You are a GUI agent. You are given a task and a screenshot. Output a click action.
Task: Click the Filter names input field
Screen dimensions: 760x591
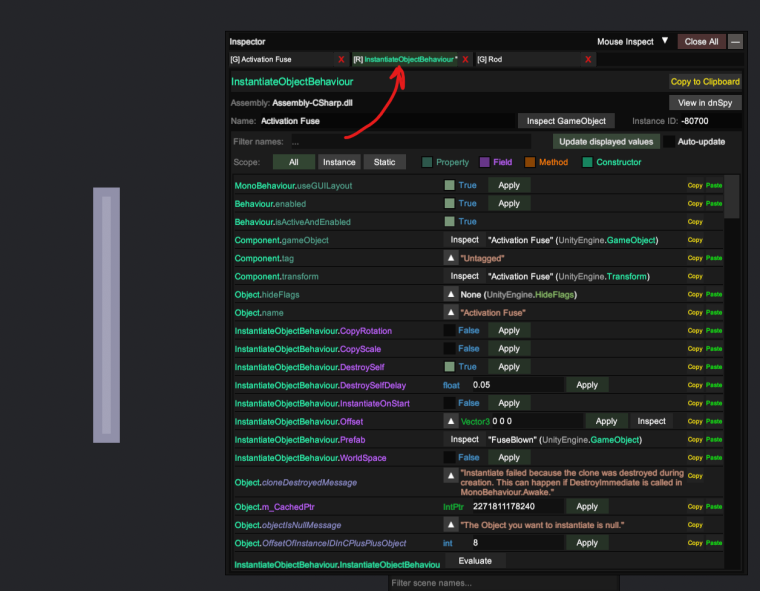(411, 142)
